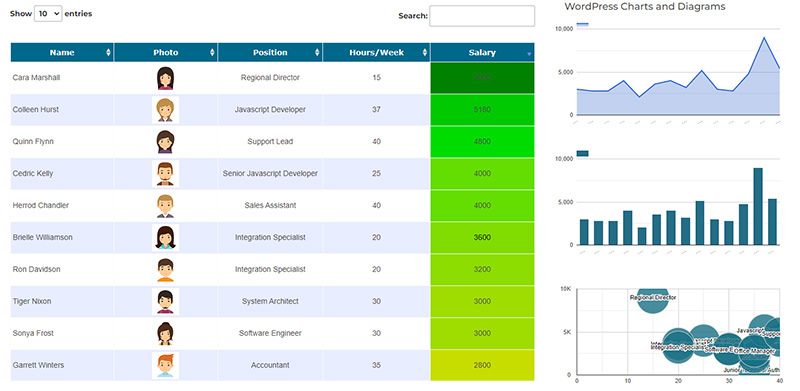800x391 pixels.
Task: Sort table by the Name column header
Action: [62, 53]
